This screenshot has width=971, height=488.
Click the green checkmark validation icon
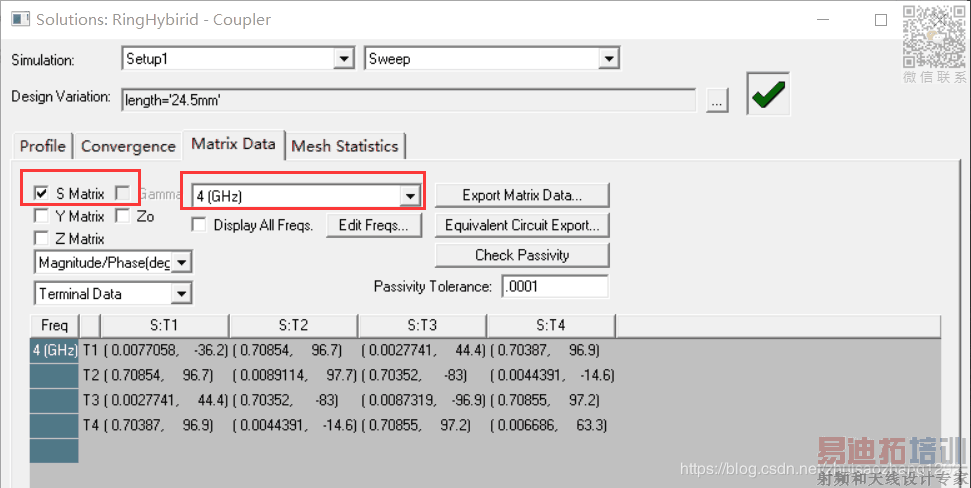(769, 94)
